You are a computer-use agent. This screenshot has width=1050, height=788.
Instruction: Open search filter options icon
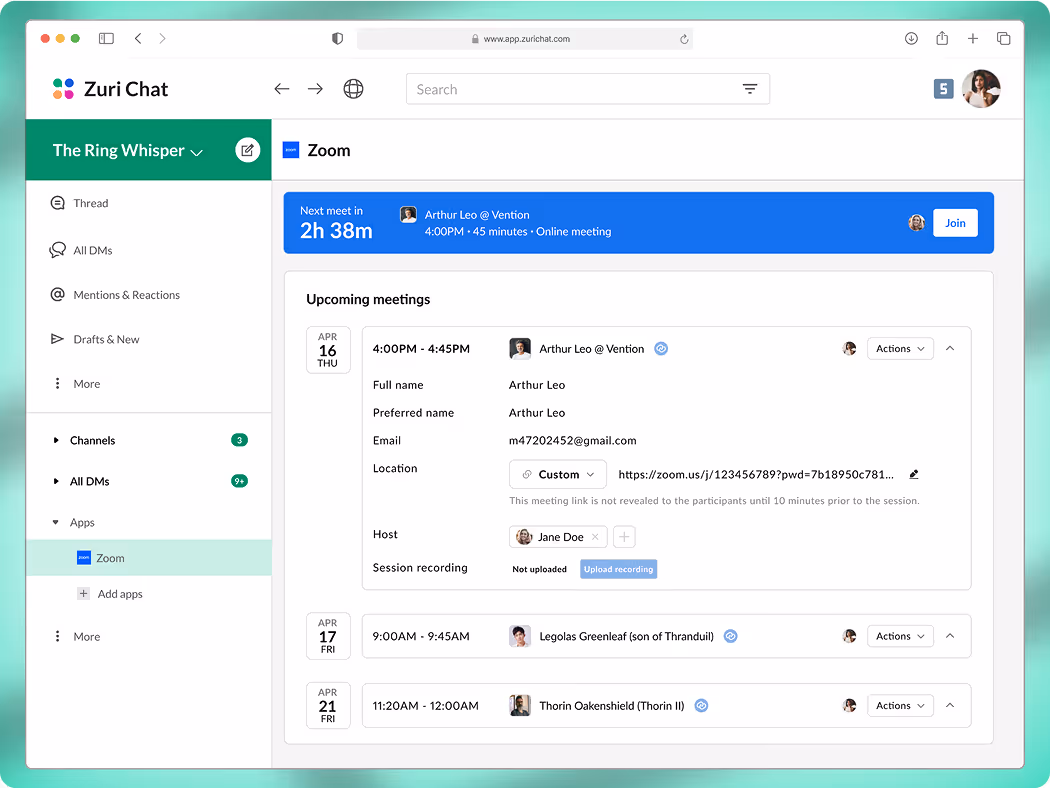pyautogui.click(x=750, y=88)
